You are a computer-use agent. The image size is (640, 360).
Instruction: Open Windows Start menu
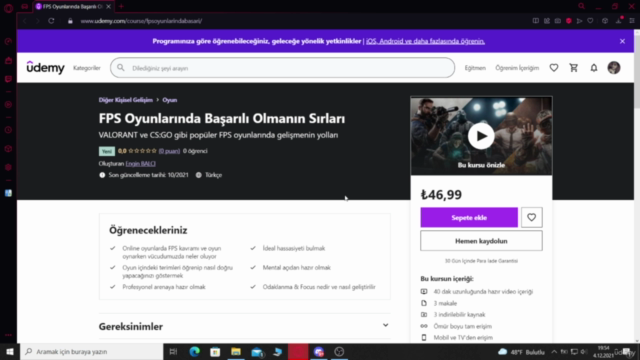click(x=10, y=351)
